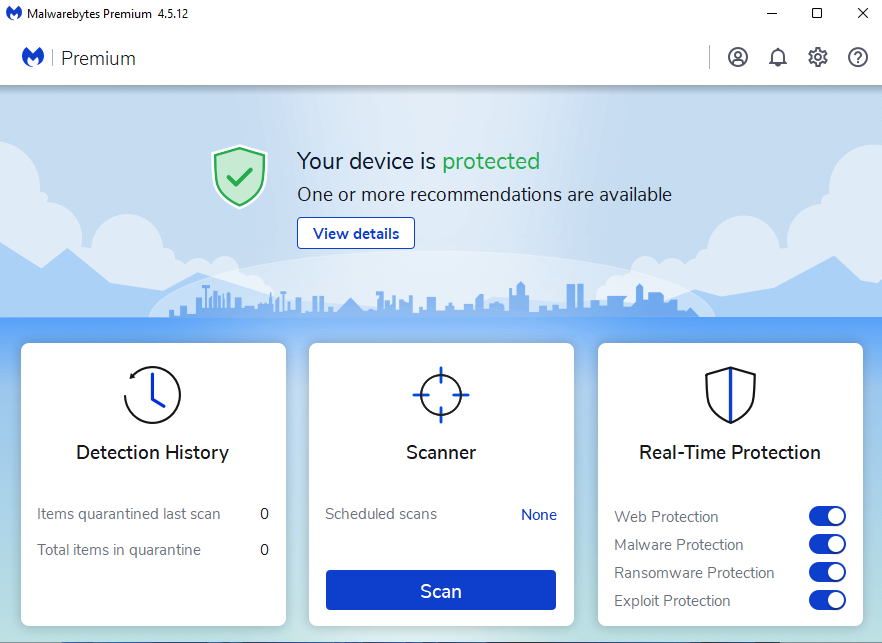
Task: Disable Exploit Protection
Action: [827, 600]
